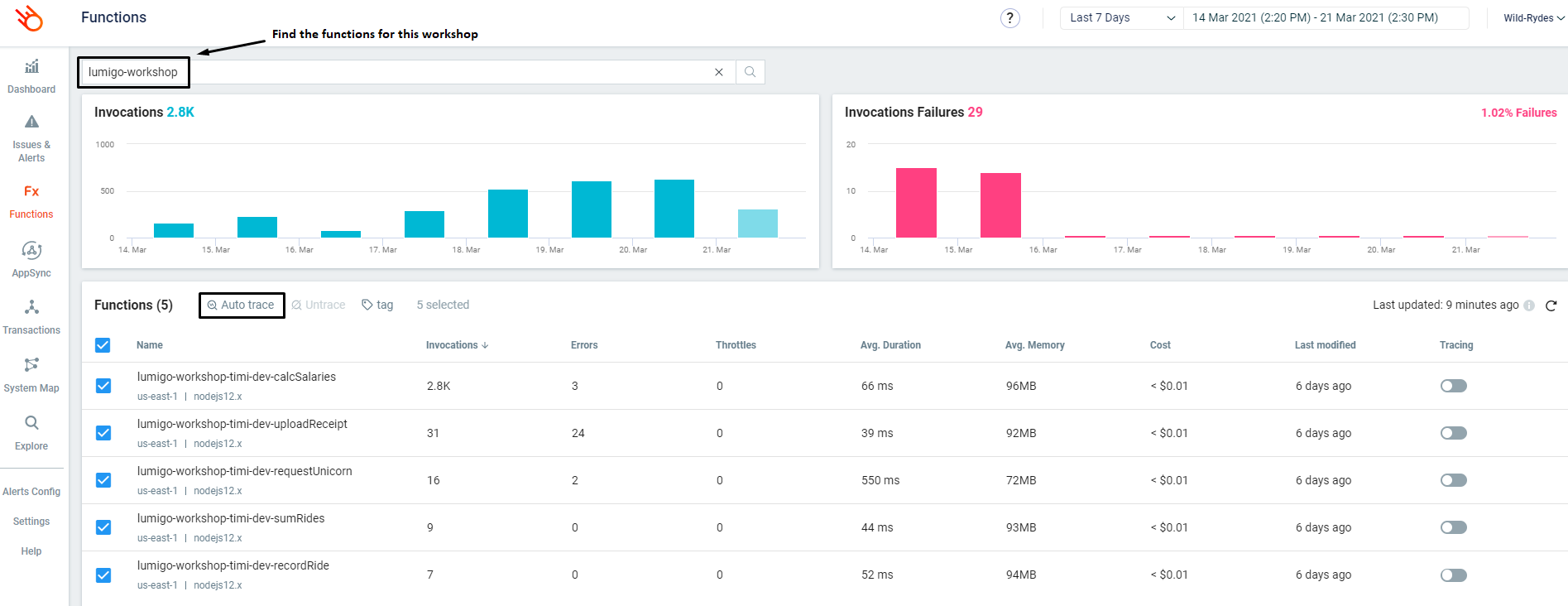Open lumigo-workshop-timi-dev-uploadReceipt function
This screenshot has width=1568, height=606.
tap(242, 424)
